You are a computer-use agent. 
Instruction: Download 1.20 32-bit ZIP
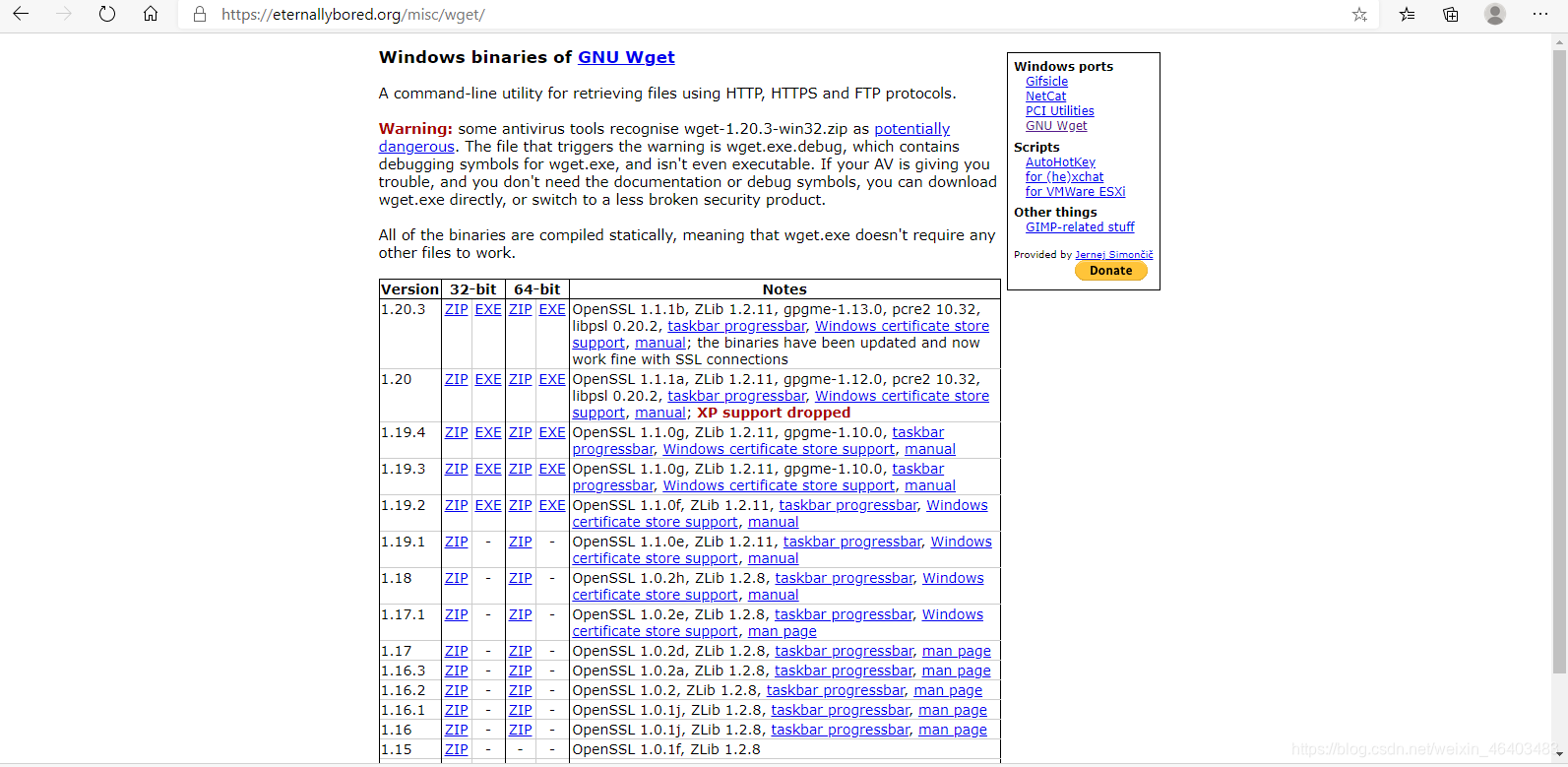point(456,379)
